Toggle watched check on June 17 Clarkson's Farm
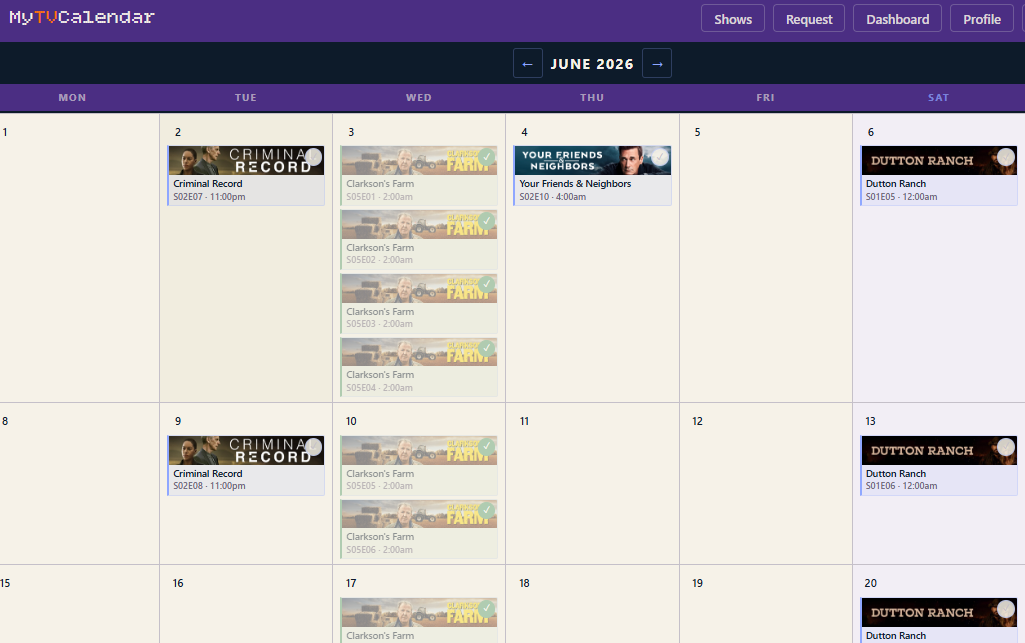Image resolution: width=1025 pixels, height=643 pixels. 486,609
